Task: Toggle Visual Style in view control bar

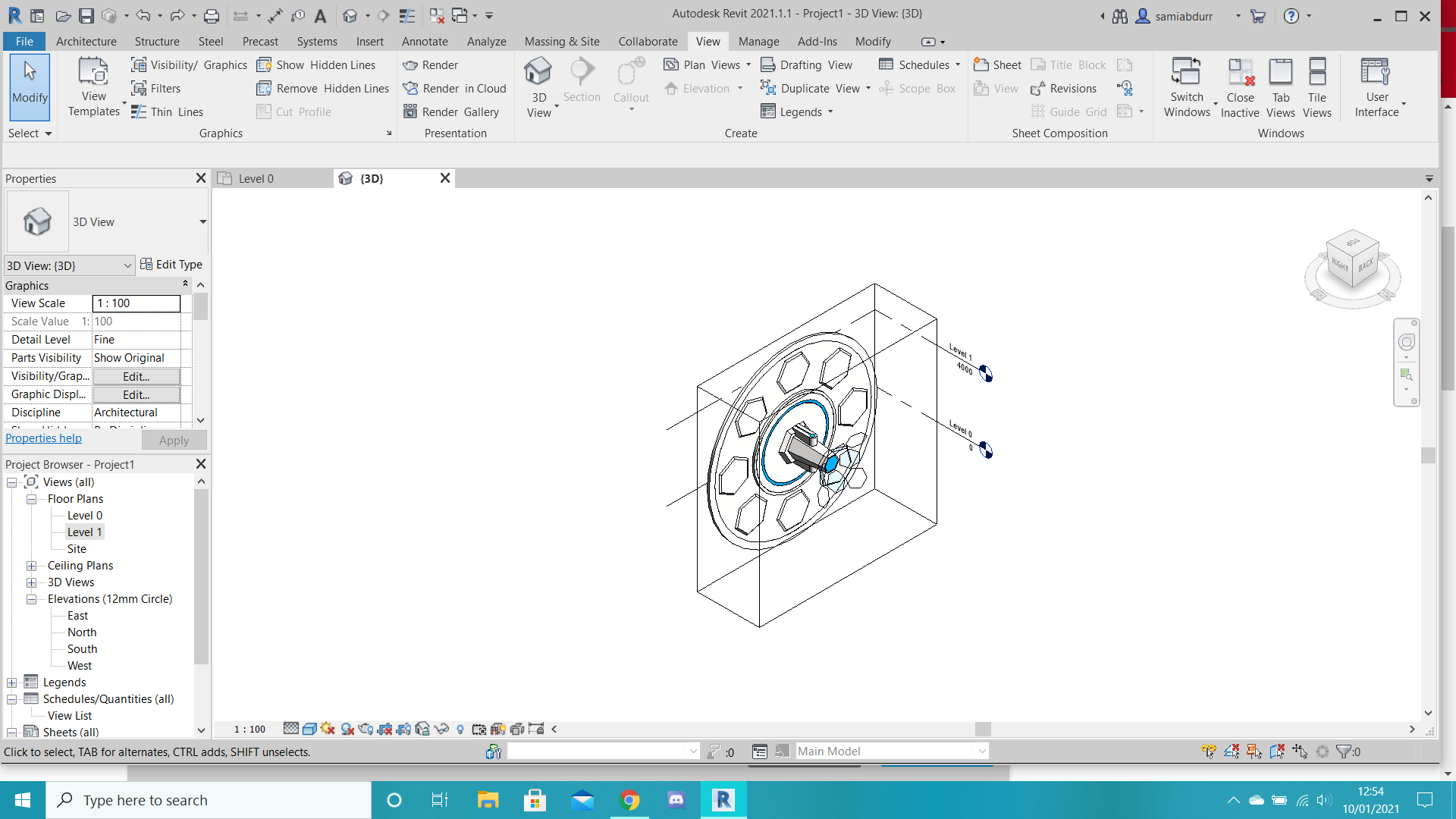Action: (x=309, y=729)
